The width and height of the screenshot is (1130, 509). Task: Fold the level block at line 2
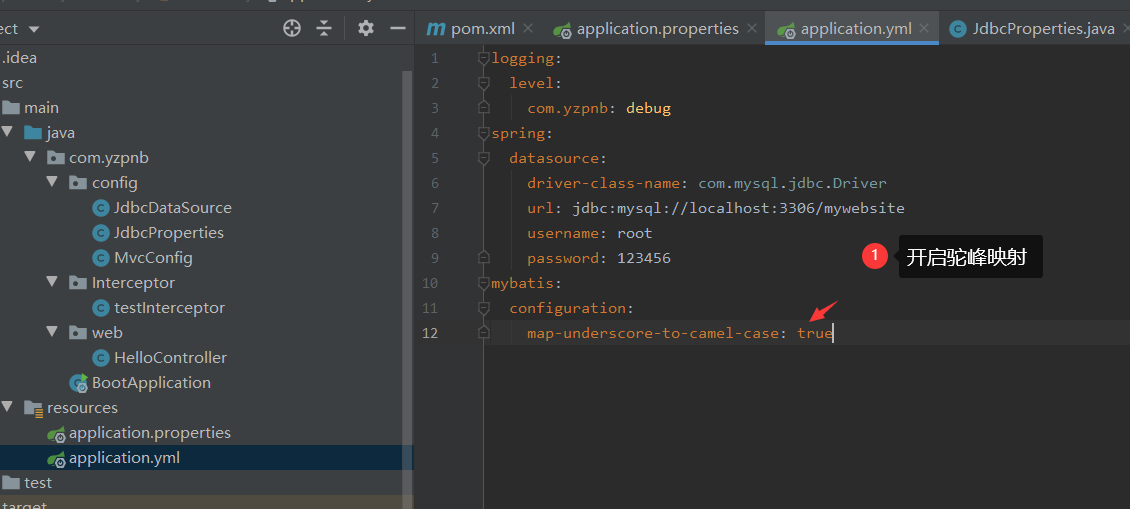tap(484, 84)
